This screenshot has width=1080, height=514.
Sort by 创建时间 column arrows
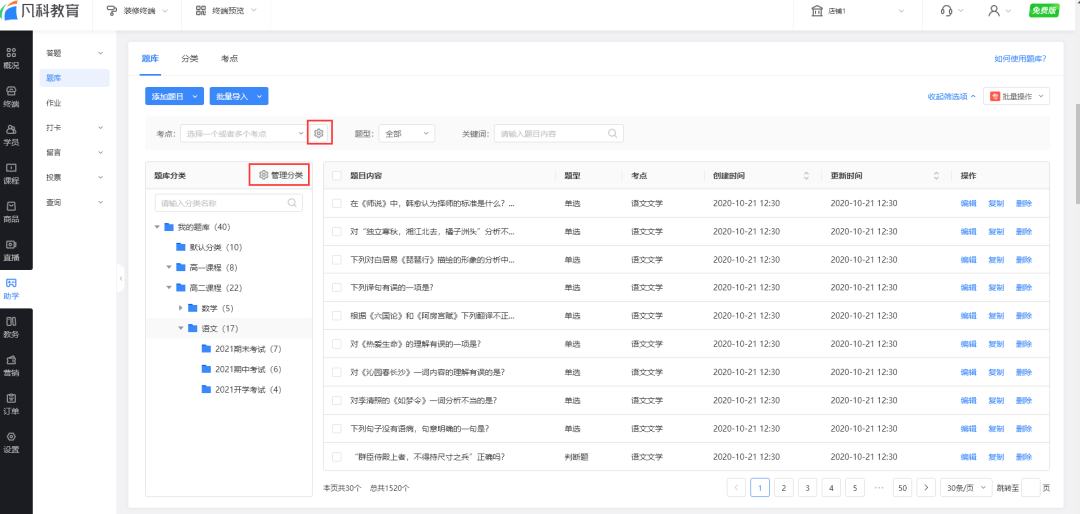pos(806,176)
